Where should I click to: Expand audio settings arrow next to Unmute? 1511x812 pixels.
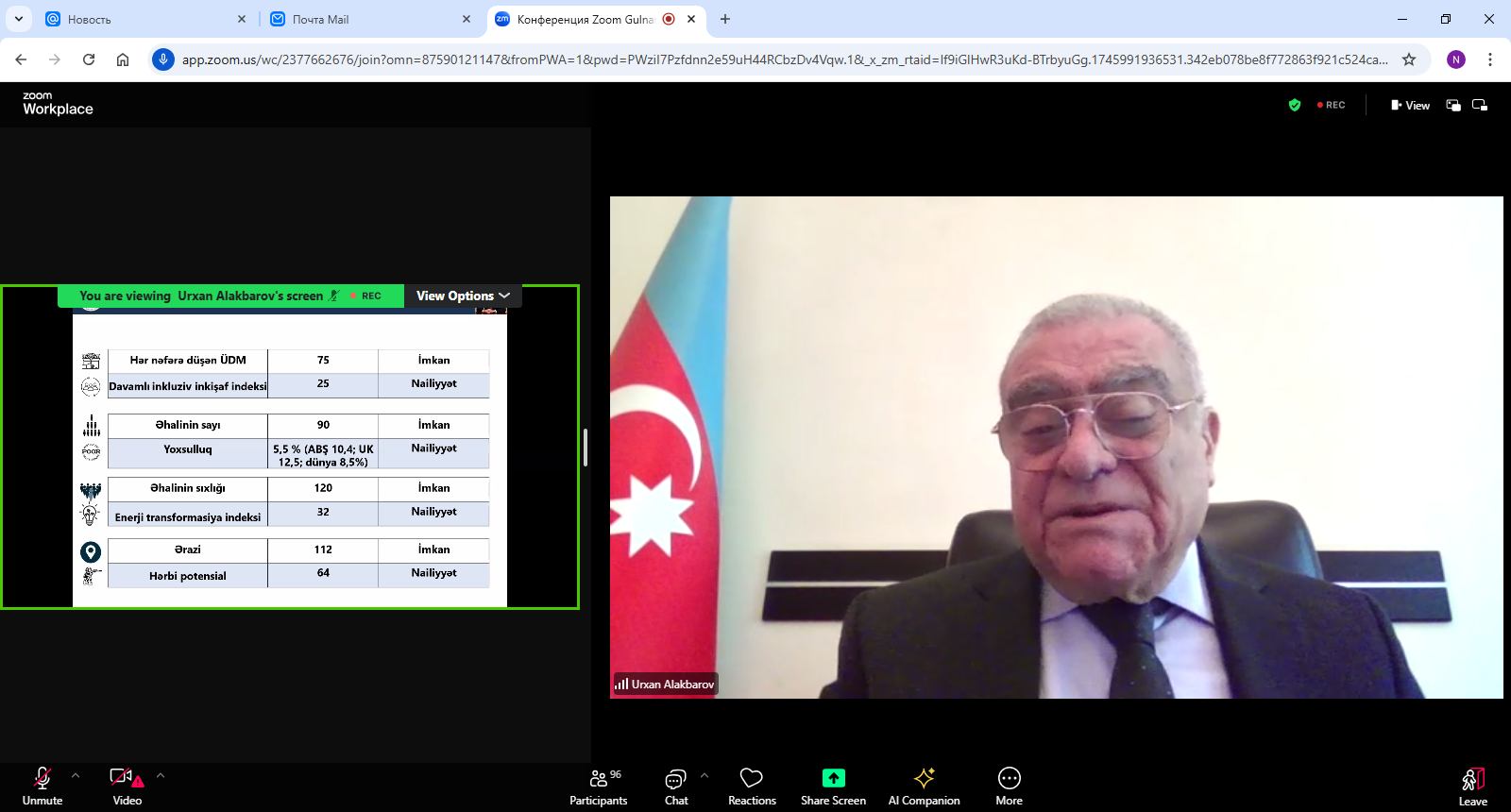tap(76, 775)
